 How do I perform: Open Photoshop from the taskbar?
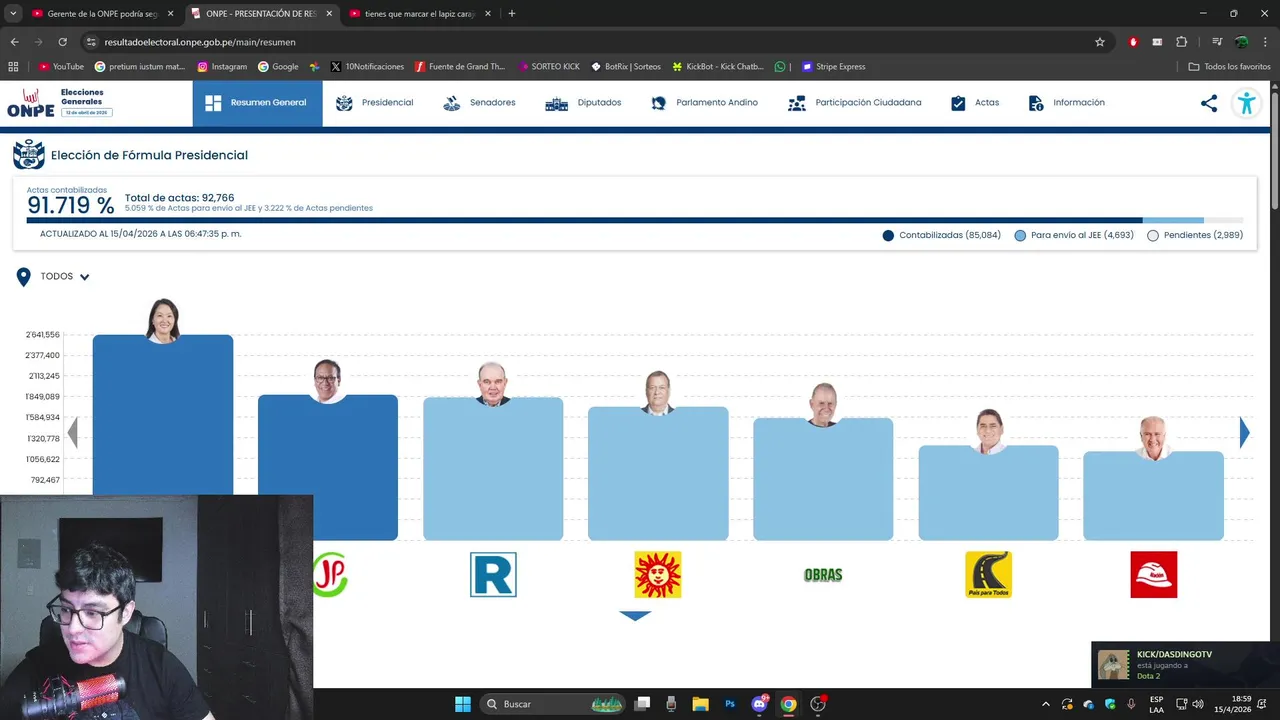click(730, 704)
